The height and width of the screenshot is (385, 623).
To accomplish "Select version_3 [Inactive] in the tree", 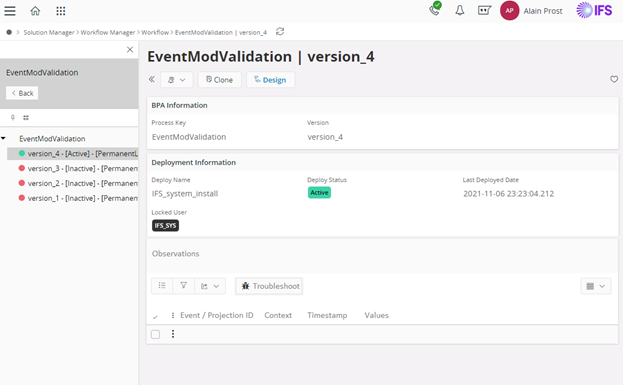I will click(x=78, y=168).
